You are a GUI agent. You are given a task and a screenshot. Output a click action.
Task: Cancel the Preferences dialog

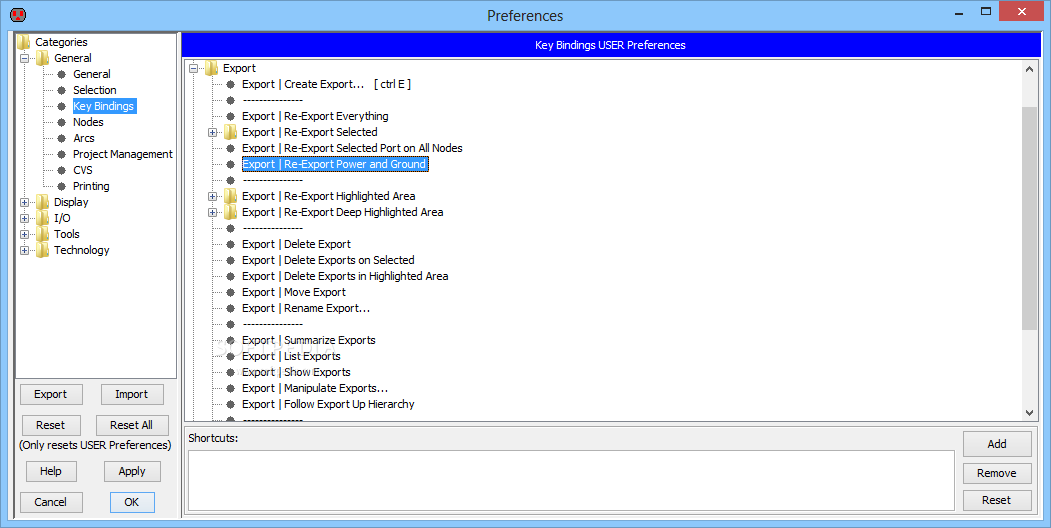tap(51, 502)
